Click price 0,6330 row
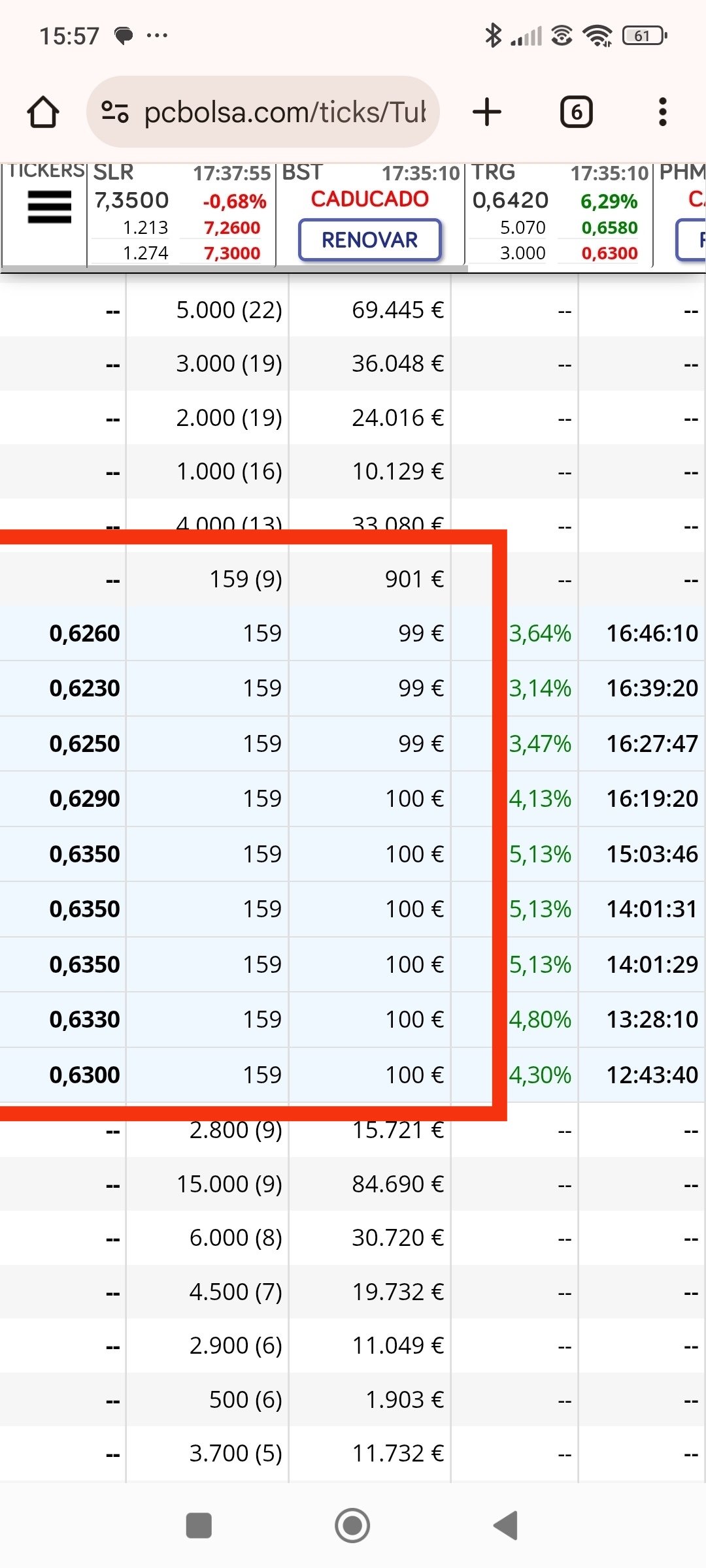 pos(84,1019)
